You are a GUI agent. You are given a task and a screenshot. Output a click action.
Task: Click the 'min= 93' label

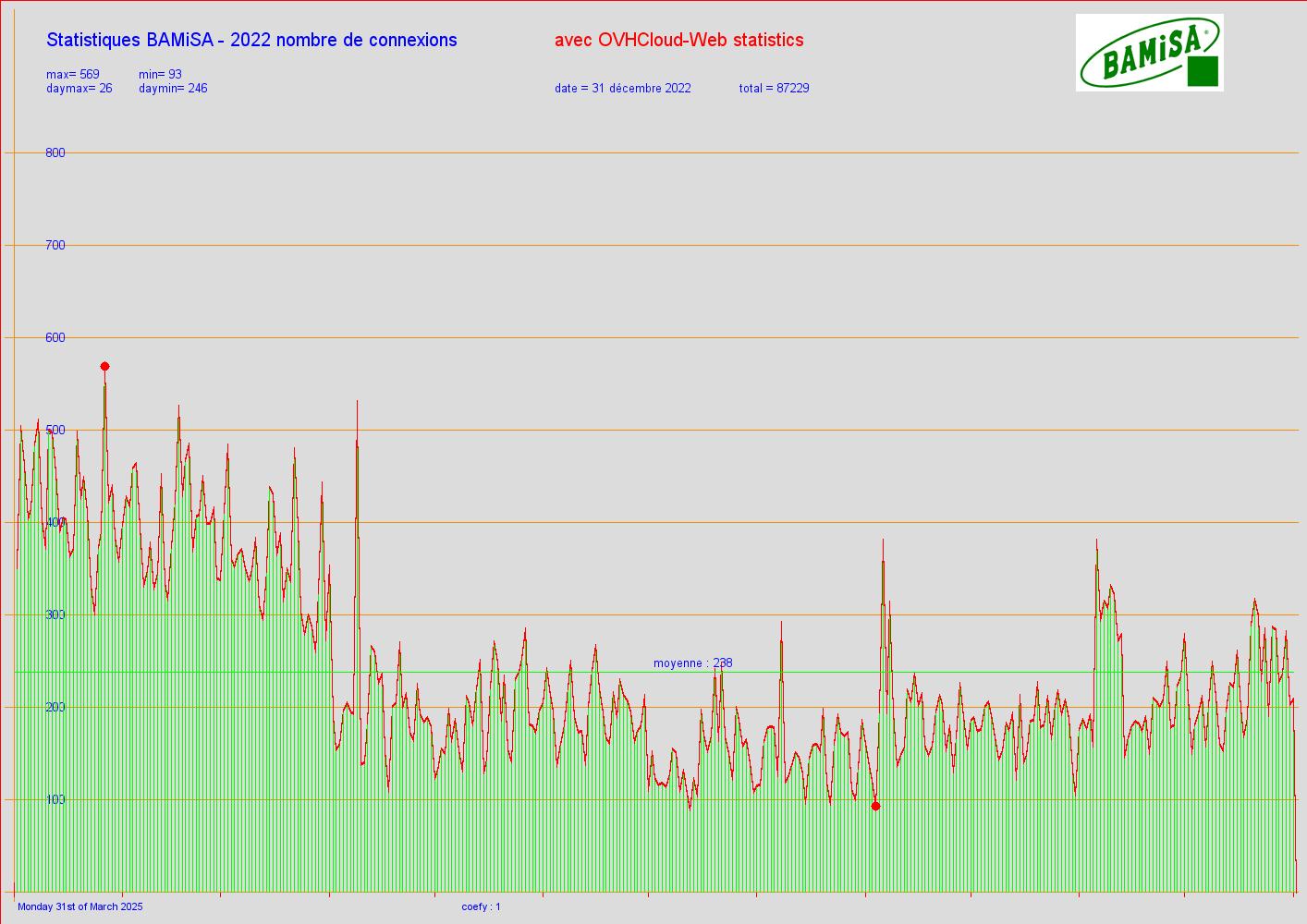click(x=160, y=74)
